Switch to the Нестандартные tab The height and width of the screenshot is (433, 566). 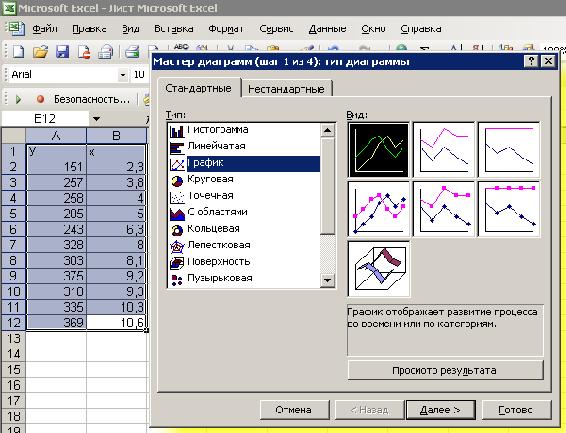tap(286, 89)
